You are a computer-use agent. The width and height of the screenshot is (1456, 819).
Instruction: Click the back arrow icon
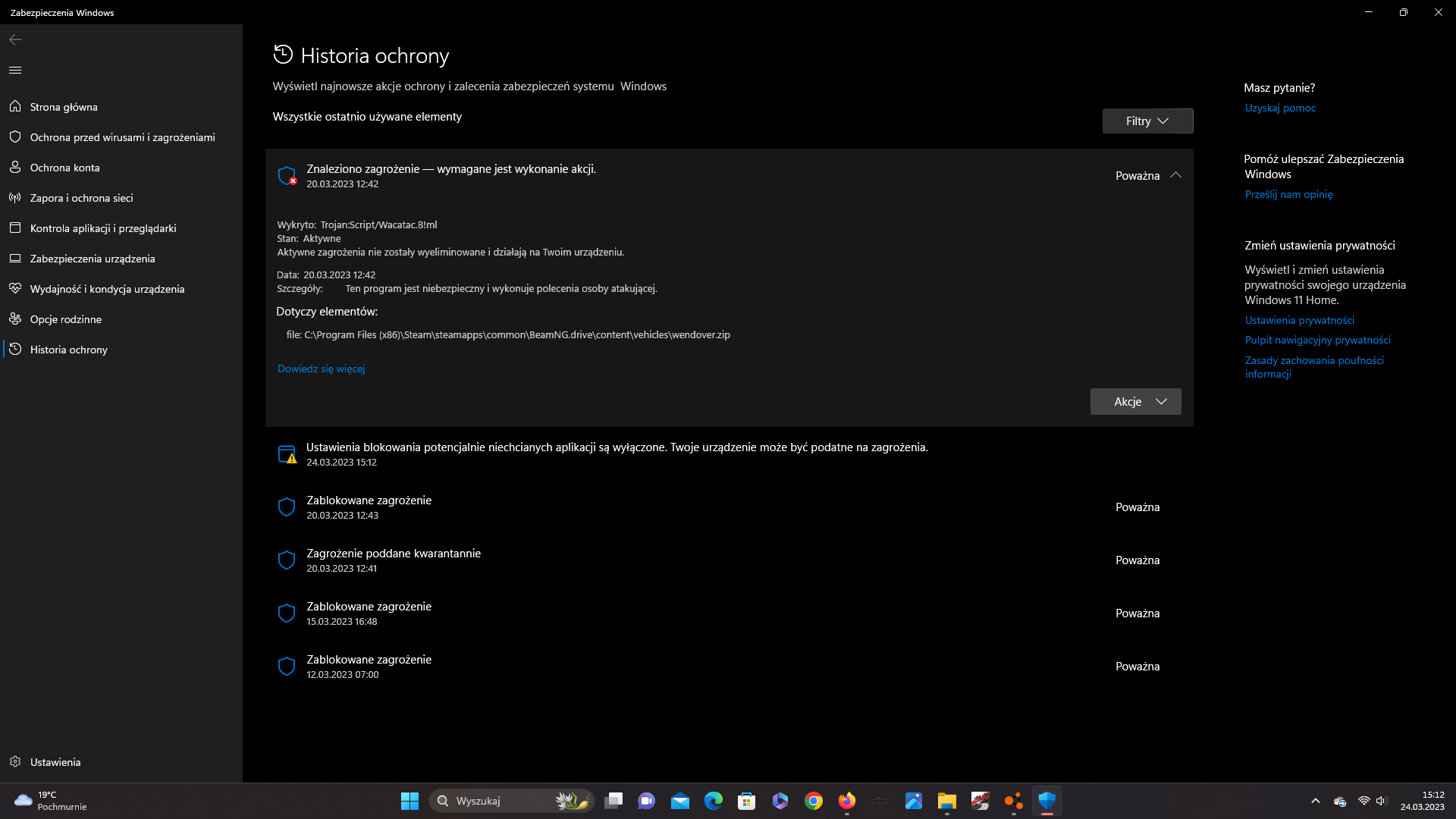click(x=15, y=39)
